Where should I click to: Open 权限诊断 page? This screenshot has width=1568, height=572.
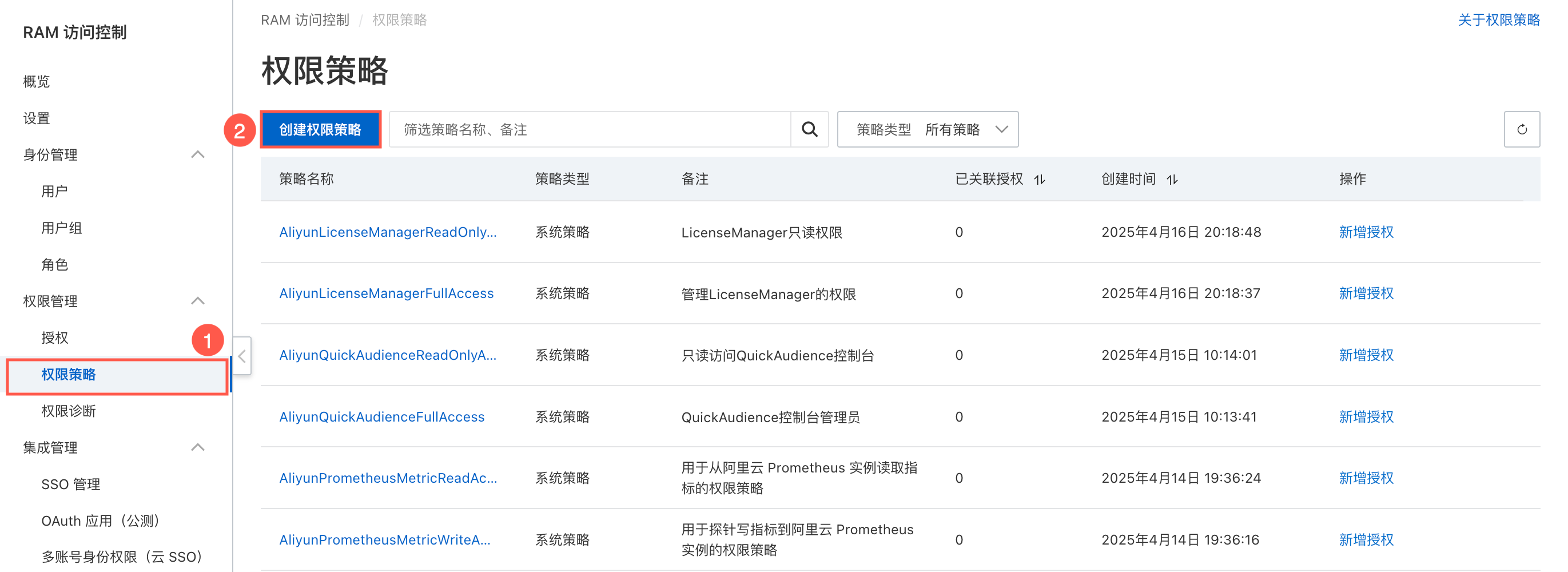point(68,411)
